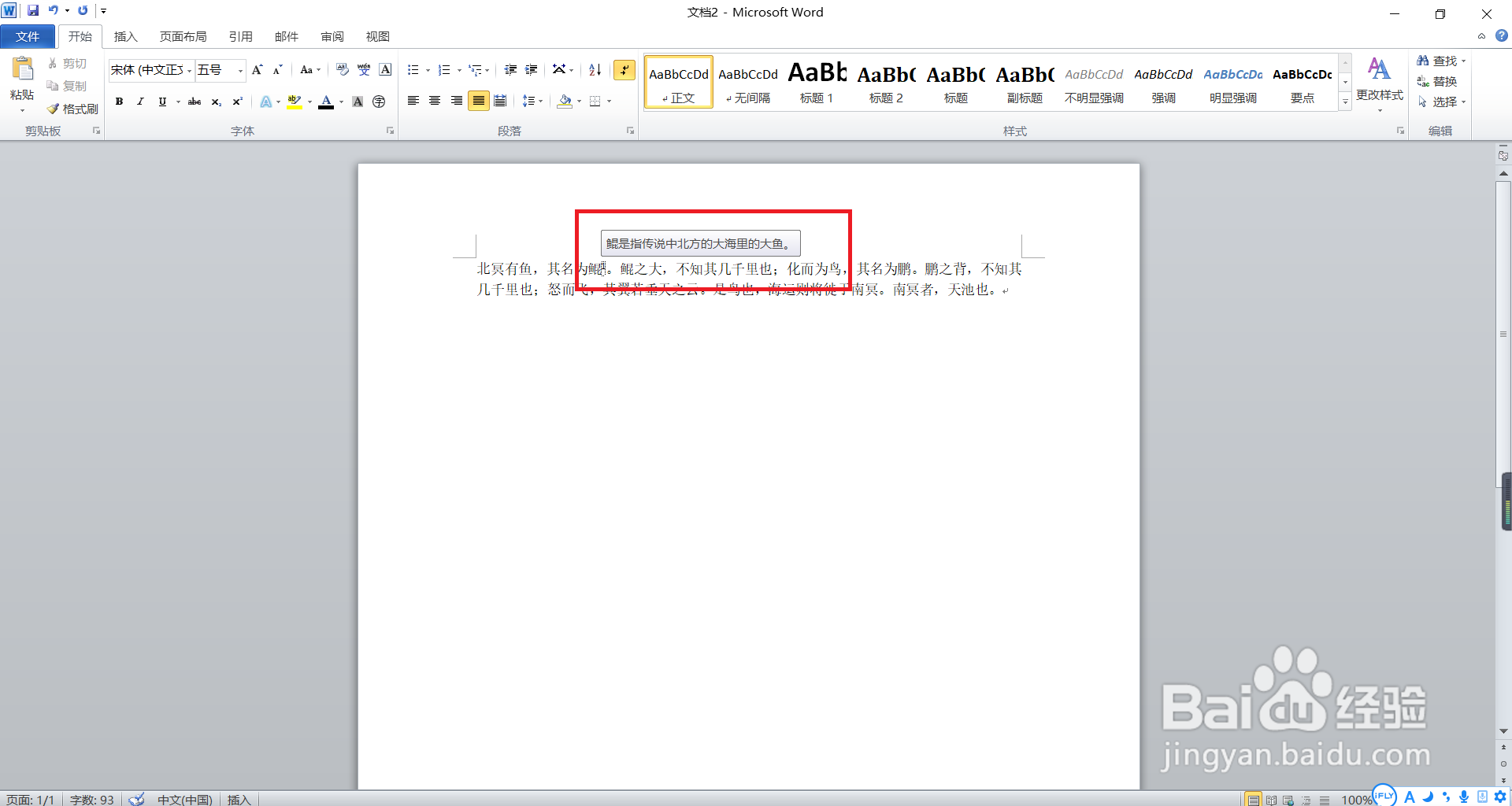Apply Character Shading icon
Screen dimensions: 1512x806
358,102
